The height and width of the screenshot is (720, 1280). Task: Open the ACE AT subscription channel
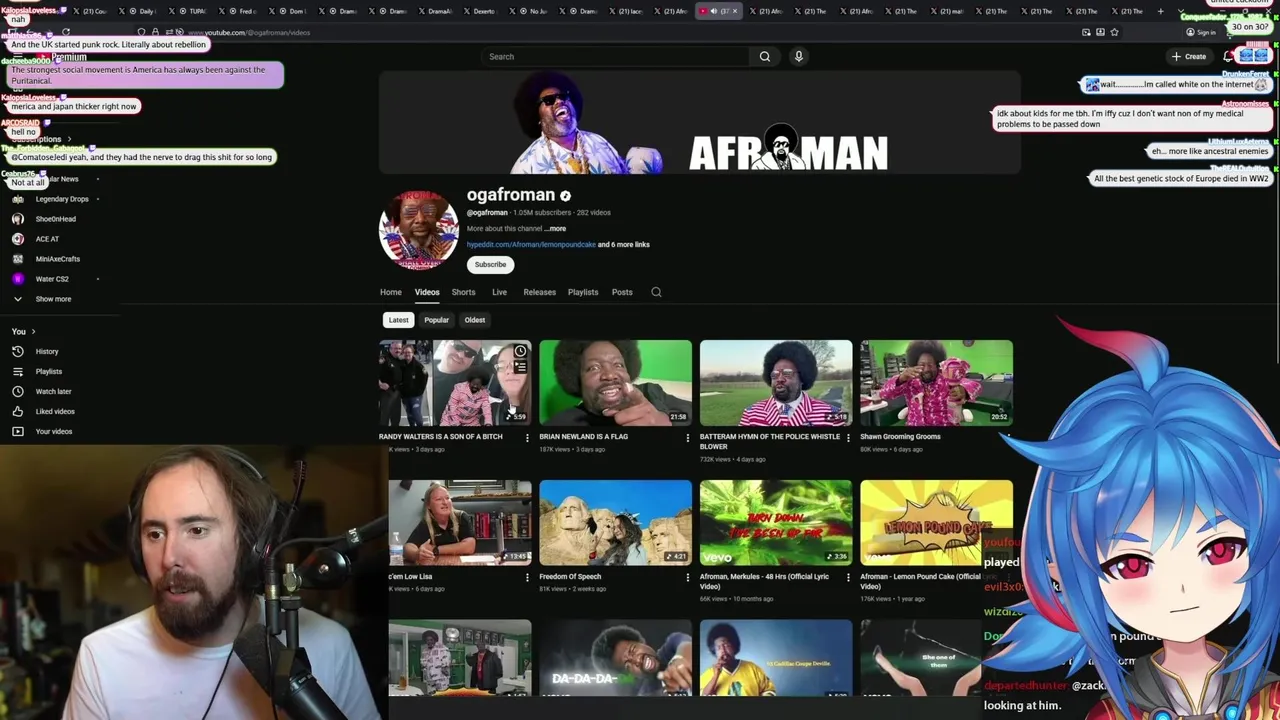[x=47, y=239]
